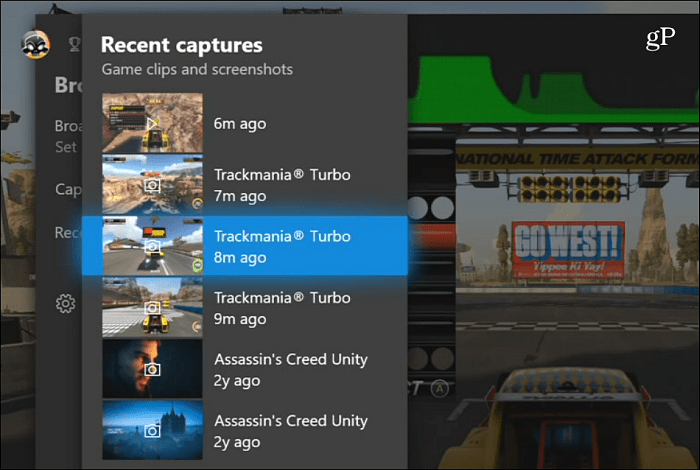Open the Trackmania Turbo 7m ago screenshot thumbnail
This screenshot has height=470, width=700.
click(152, 184)
